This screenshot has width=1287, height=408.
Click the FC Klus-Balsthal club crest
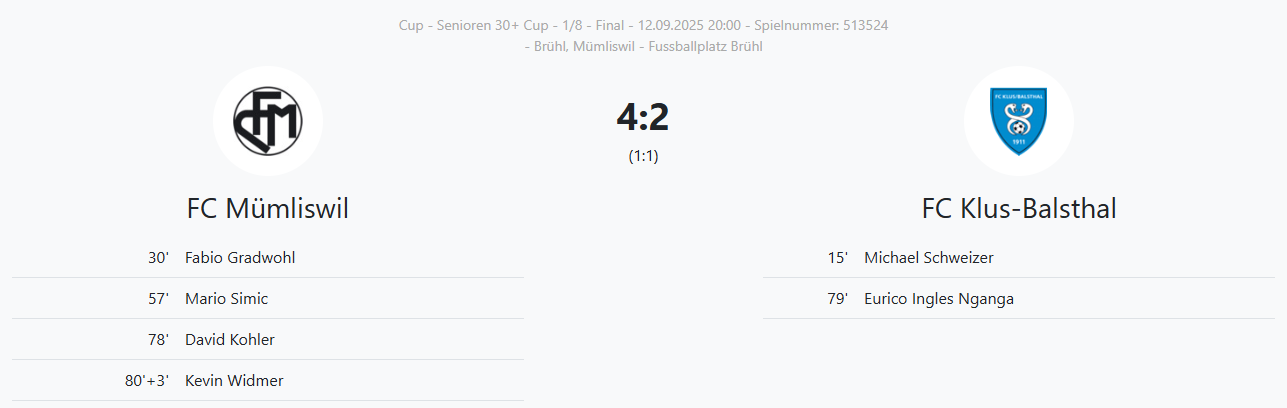[x=1018, y=122]
